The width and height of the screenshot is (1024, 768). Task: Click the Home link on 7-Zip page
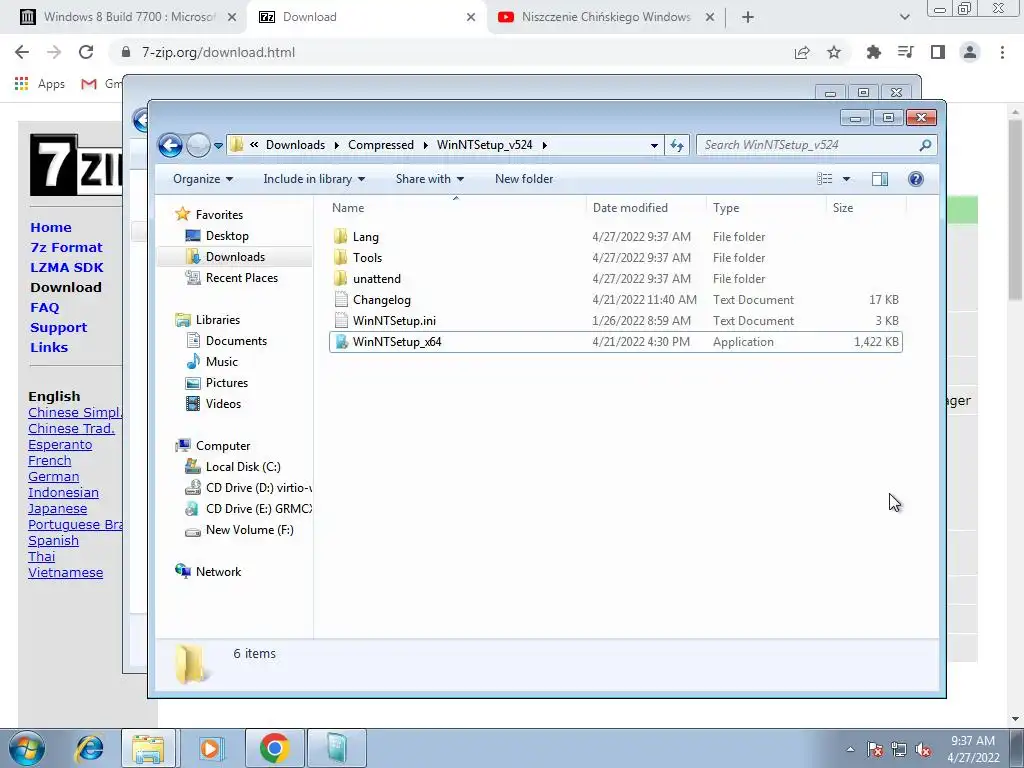(x=51, y=227)
